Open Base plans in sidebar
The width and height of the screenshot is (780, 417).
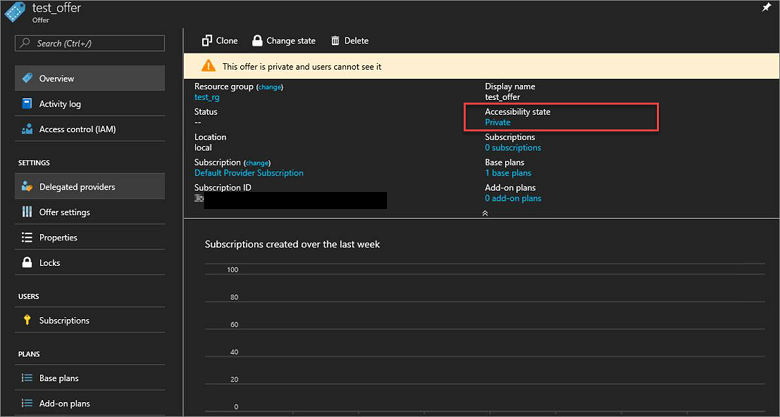pyautogui.click(x=58, y=378)
